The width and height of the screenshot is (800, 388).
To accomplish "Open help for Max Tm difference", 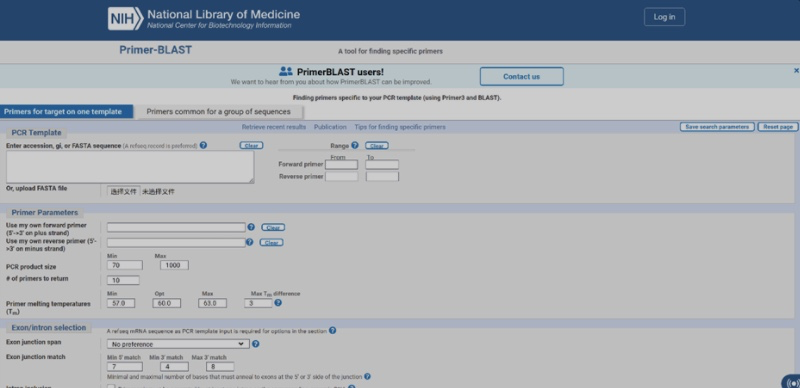I will pos(278,303).
